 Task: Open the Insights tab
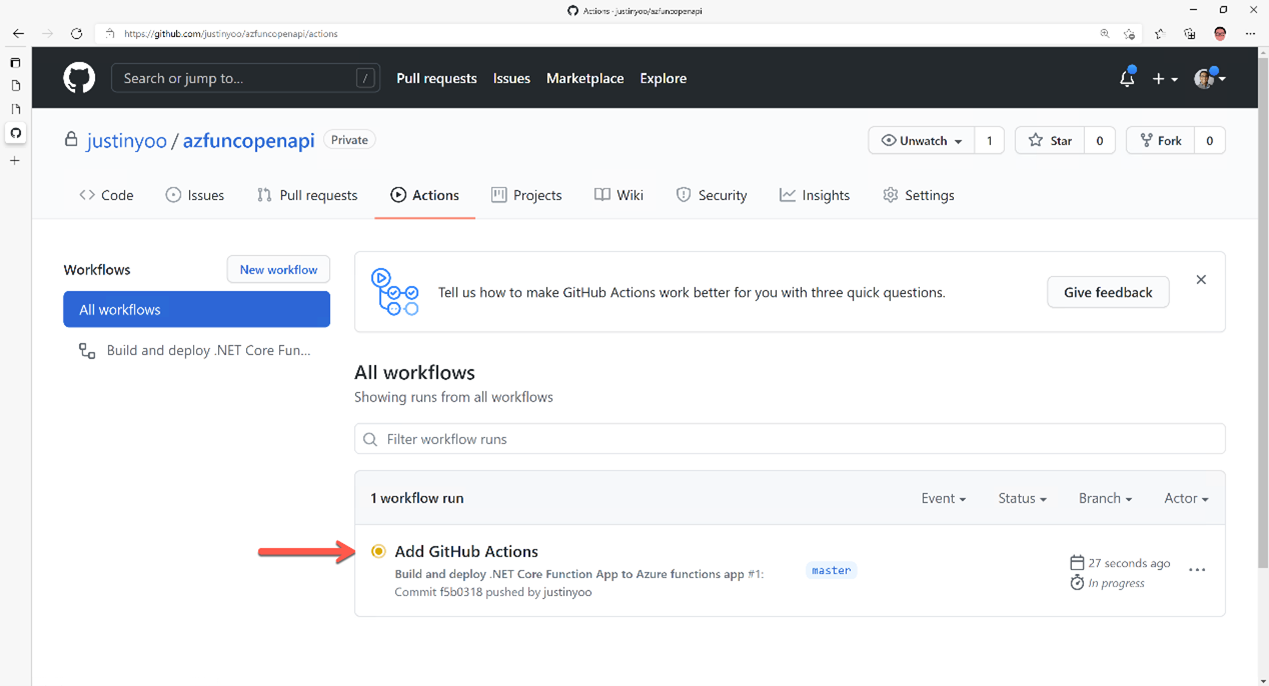click(x=815, y=195)
